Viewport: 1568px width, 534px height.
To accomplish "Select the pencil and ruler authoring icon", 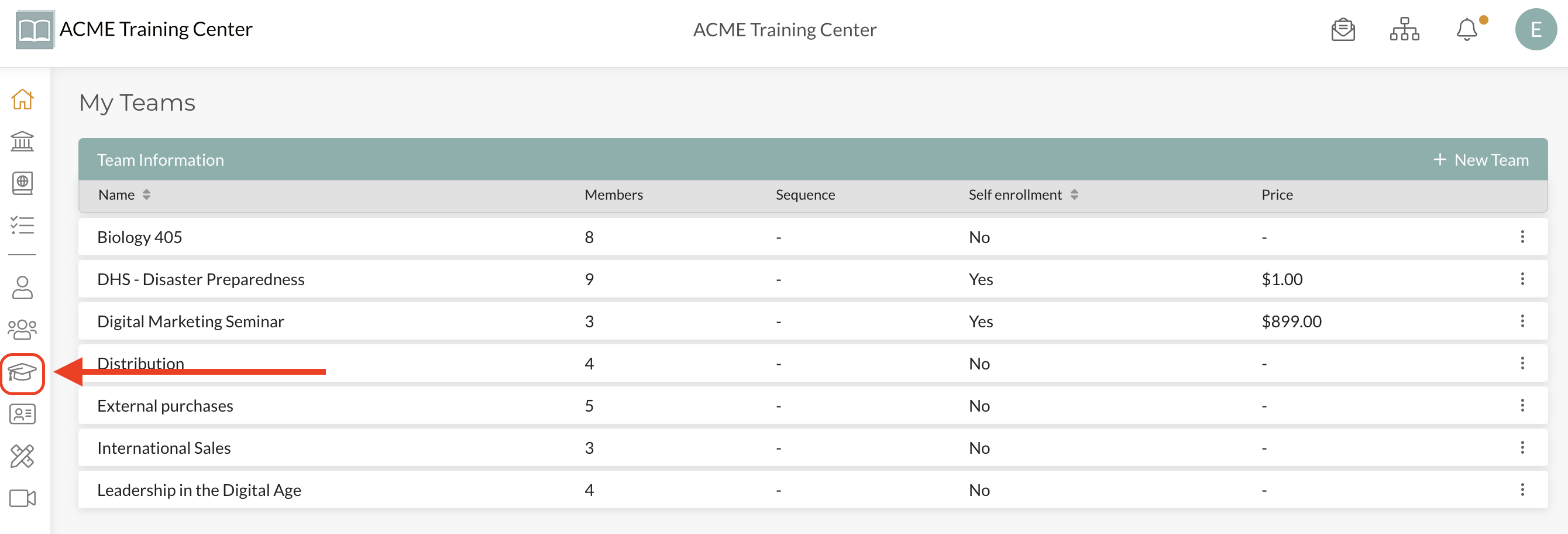I will [x=22, y=456].
